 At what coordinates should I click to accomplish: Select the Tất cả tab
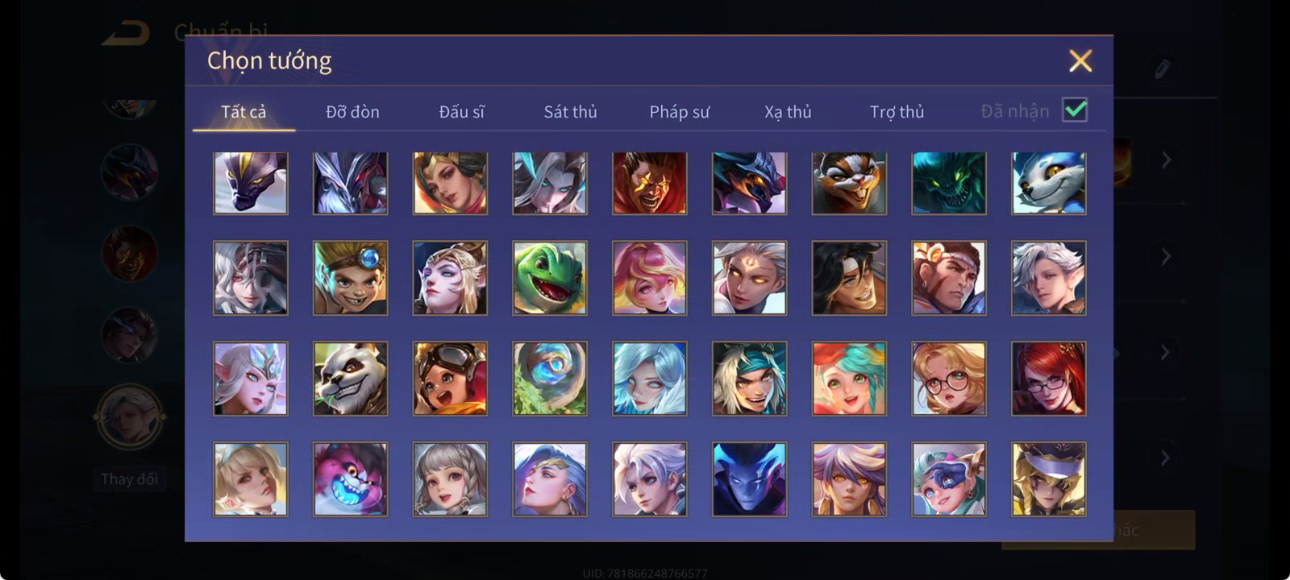(x=244, y=112)
